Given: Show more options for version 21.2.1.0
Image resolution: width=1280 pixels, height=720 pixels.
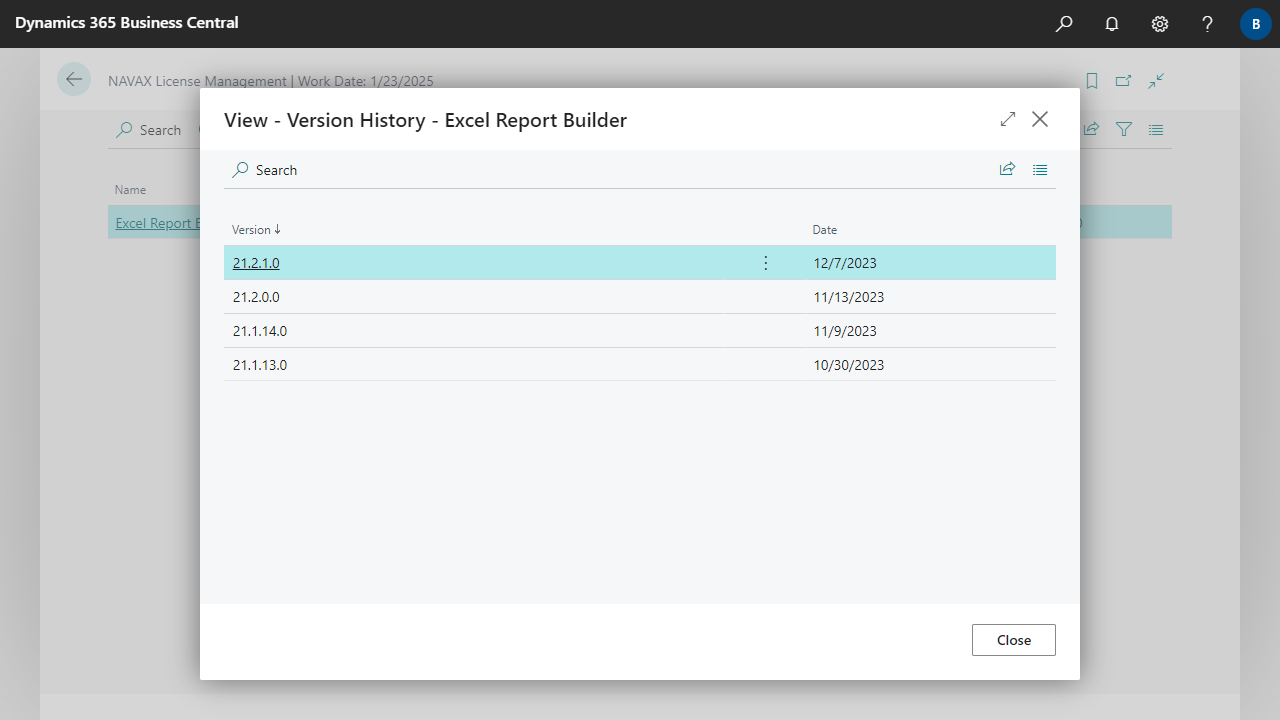Looking at the screenshot, I should tap(766, 263).
